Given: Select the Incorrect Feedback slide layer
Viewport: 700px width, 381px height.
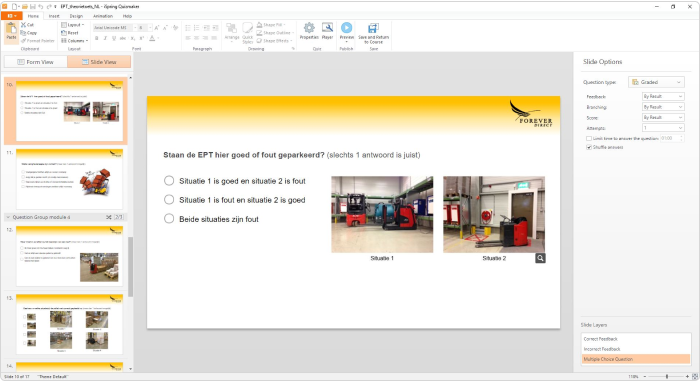Looking at the screenshot, I should coord(636,349).
